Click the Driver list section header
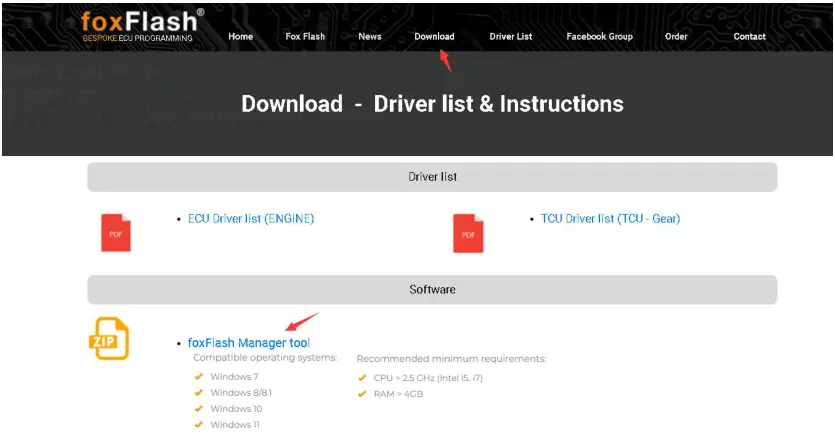Image resolution: width=835 pixels, height=437 pixels. 432,177
